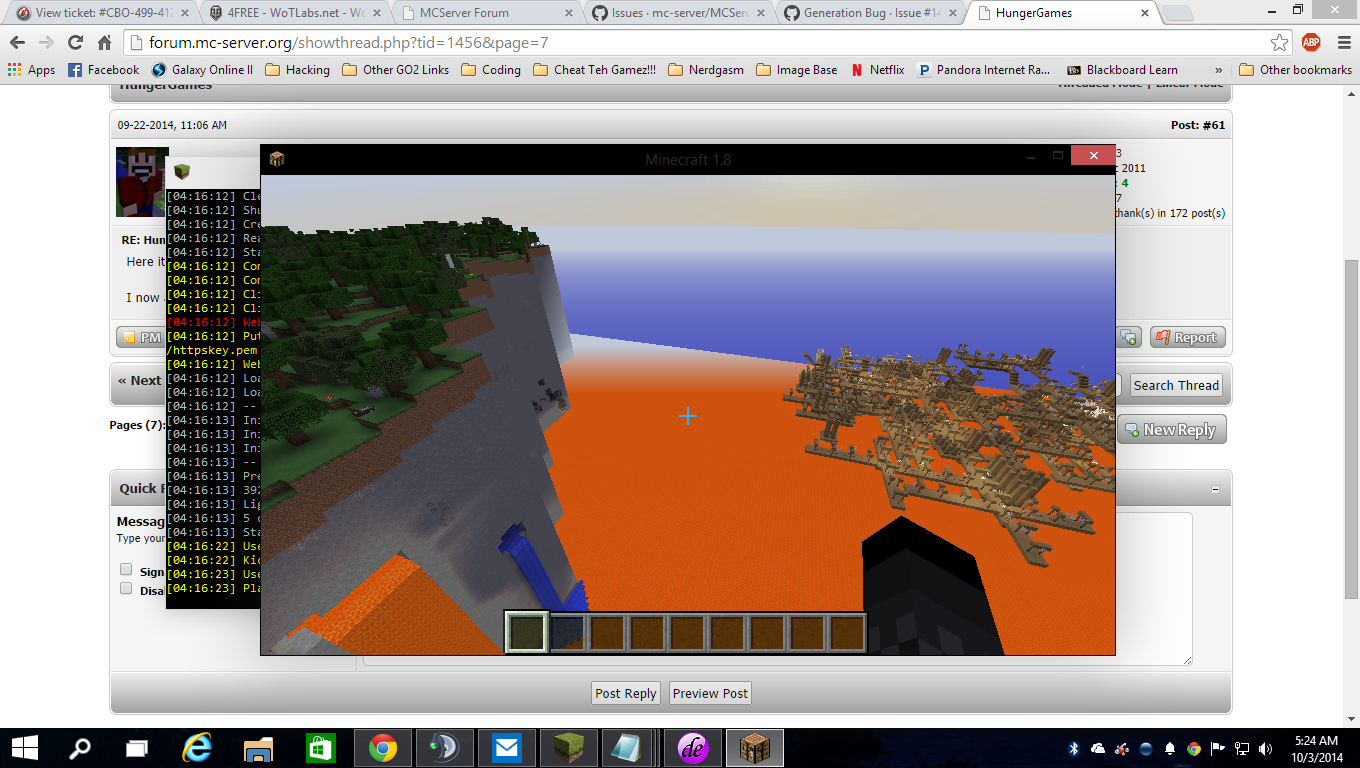Image resolution: width=1360 pixels, height=768 pixels.
Task: Select the first Minecraft hotbar slot
Action: coord(526,632)
